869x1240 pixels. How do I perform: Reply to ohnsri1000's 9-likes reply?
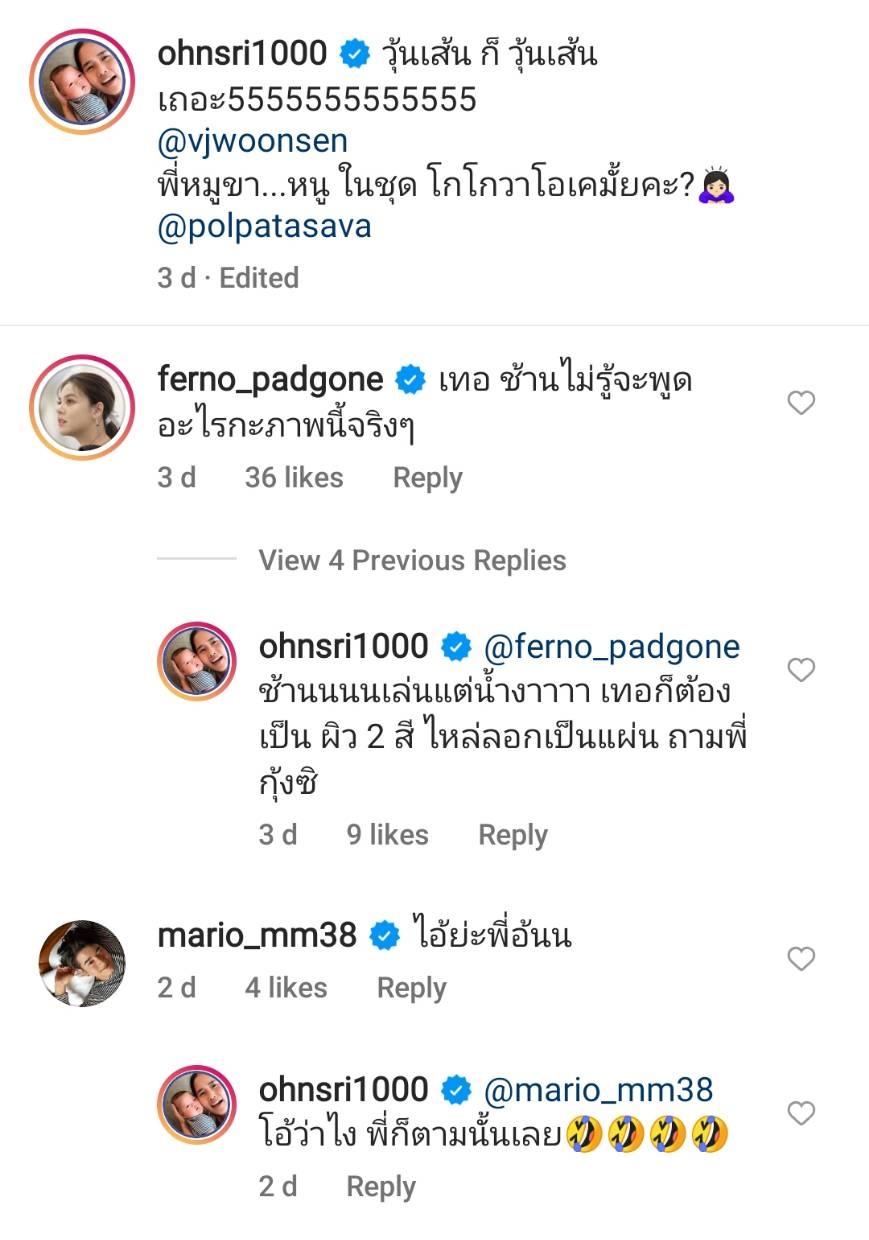(x=513, y=835)
